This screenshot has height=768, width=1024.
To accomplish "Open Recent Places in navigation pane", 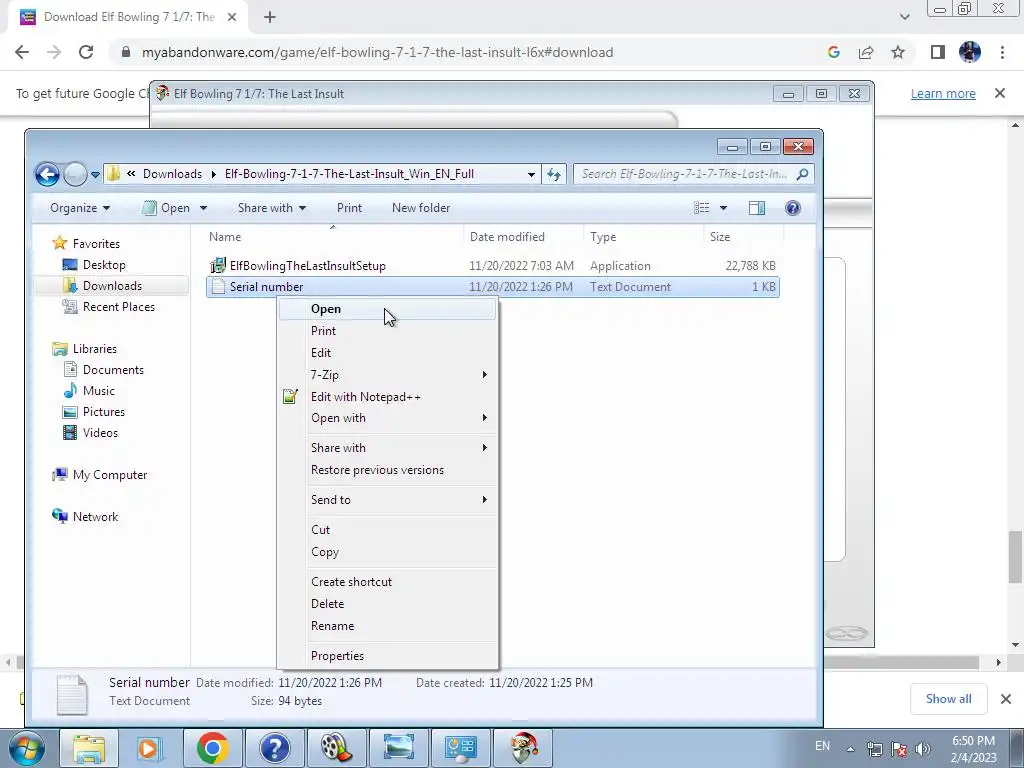I will coord(119,307).
